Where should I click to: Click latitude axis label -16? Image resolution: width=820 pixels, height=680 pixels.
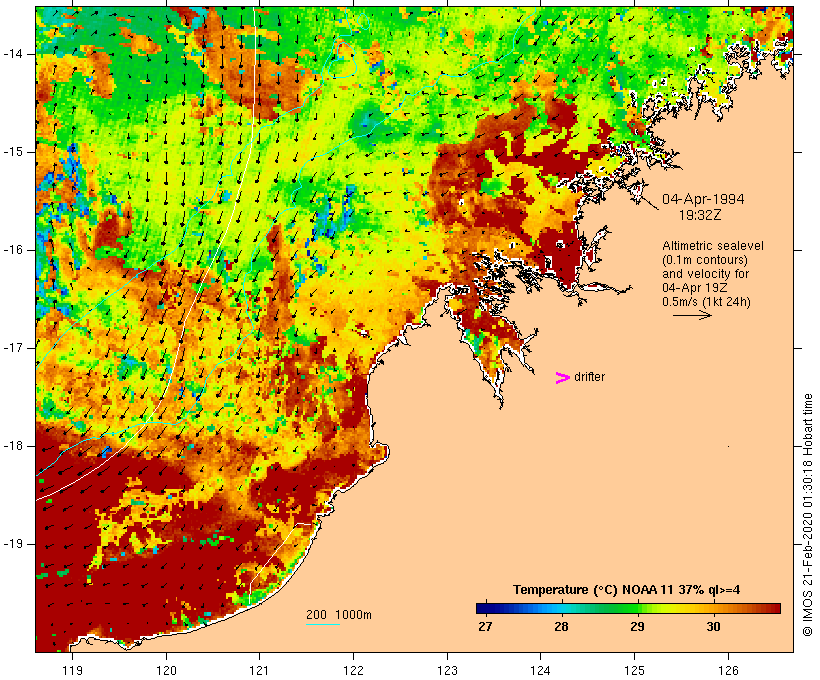[13, 250]
